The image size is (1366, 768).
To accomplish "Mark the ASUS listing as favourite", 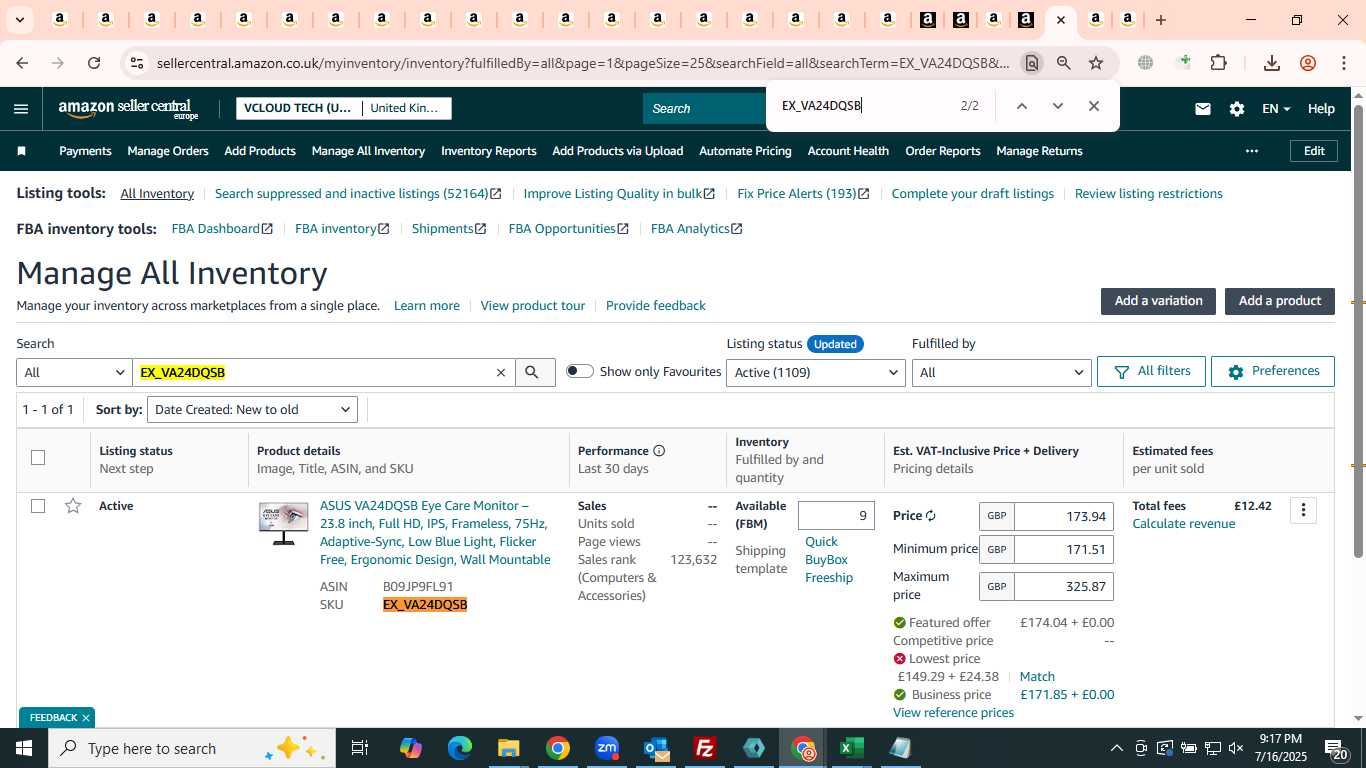I will click(73, 506).
